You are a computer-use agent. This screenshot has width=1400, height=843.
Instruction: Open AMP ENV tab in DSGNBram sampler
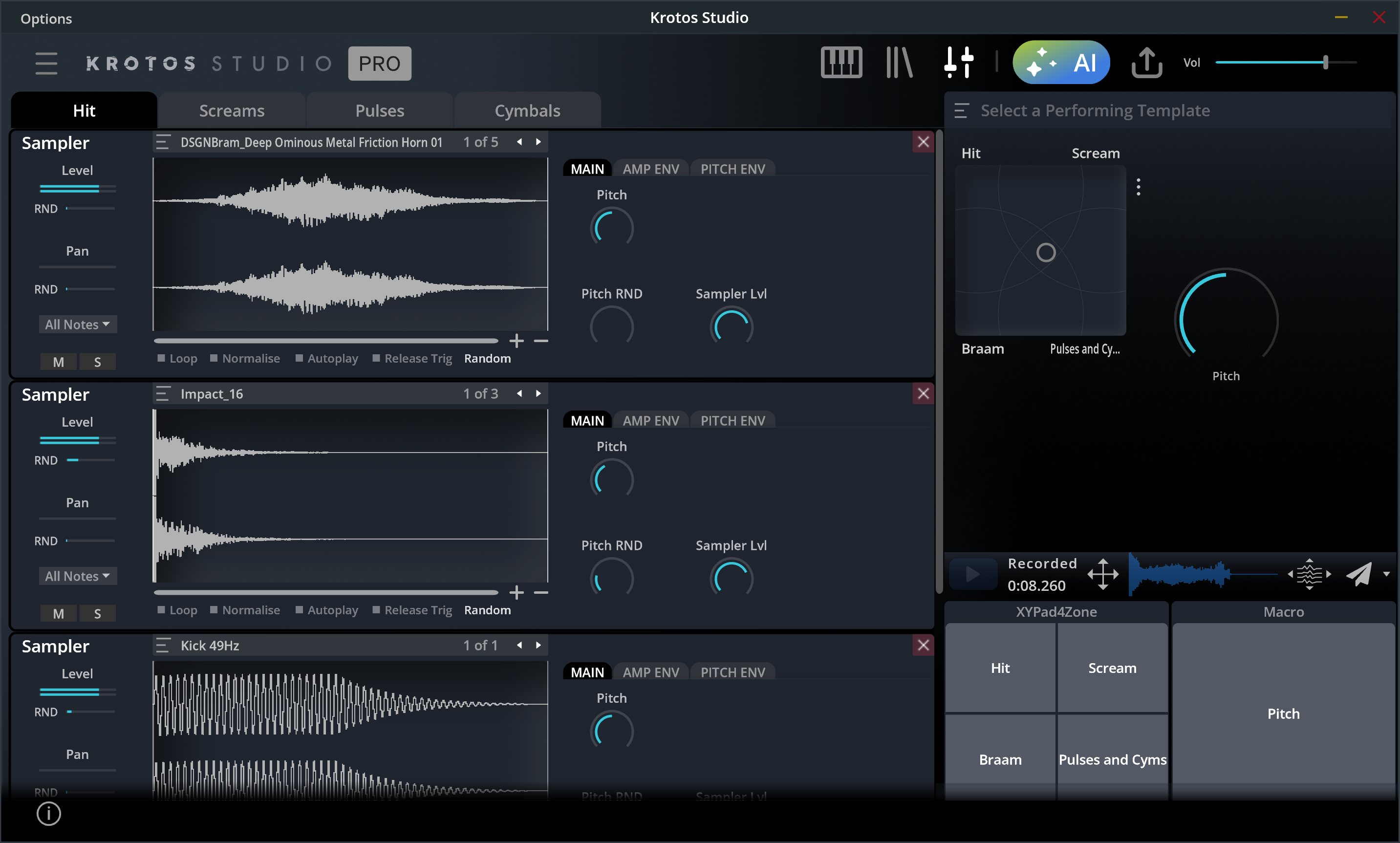tap(651, 169)
